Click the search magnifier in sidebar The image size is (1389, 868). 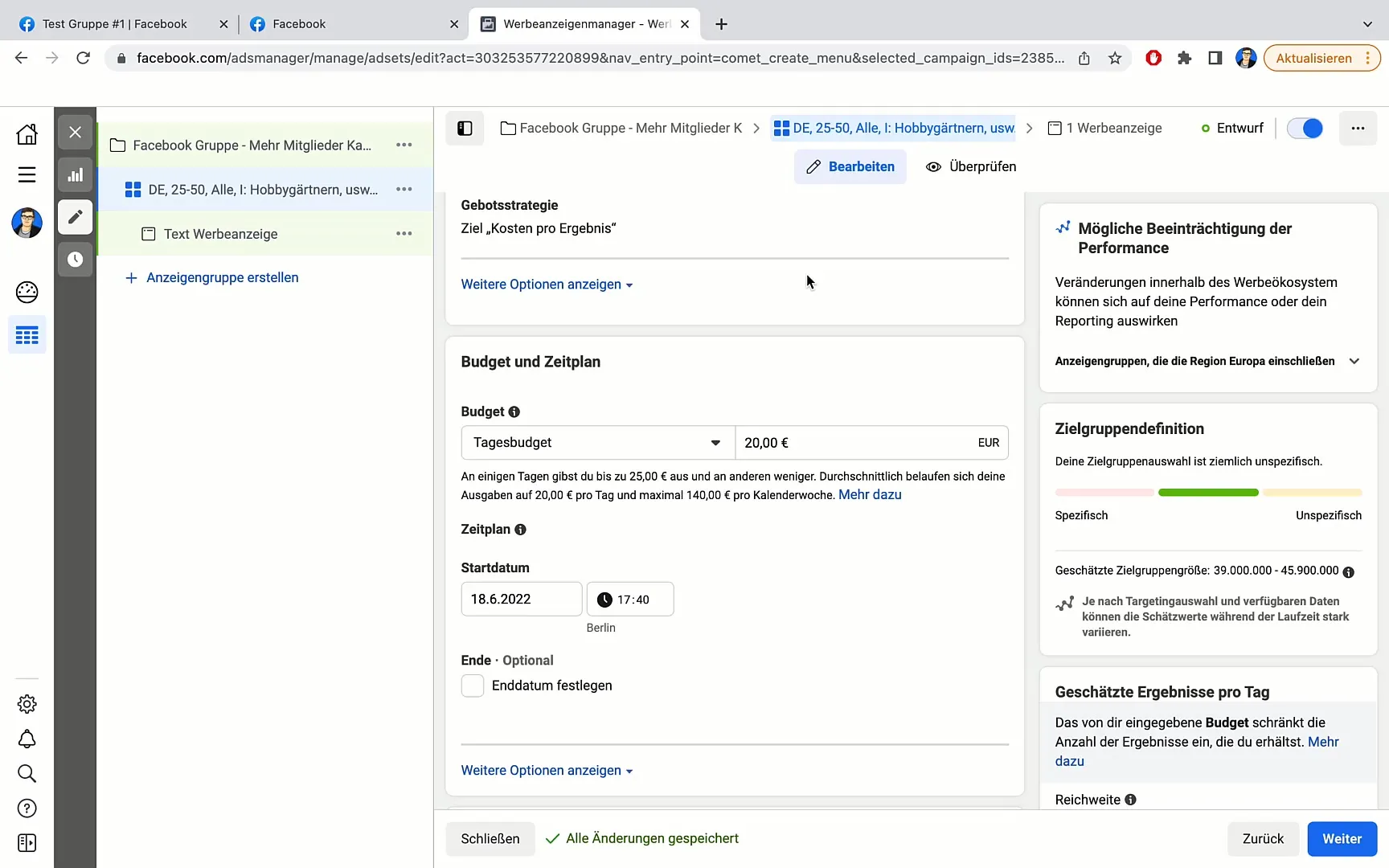point(27,773)
